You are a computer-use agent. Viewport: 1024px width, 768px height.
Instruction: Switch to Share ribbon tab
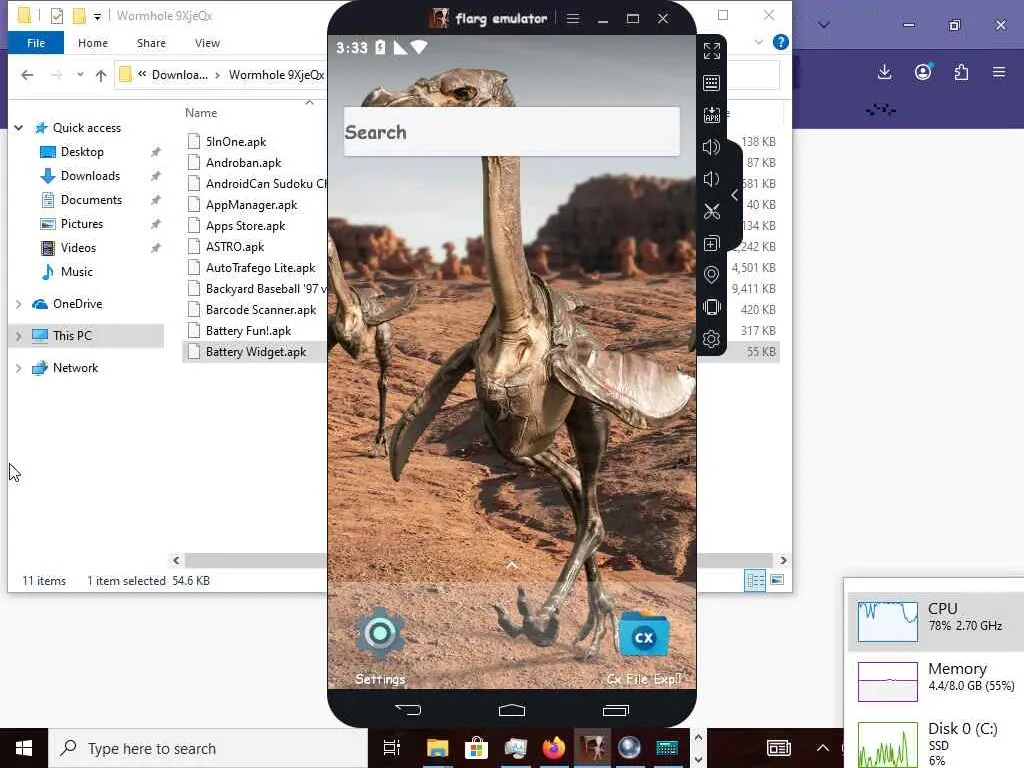click(x=151, y=43)
